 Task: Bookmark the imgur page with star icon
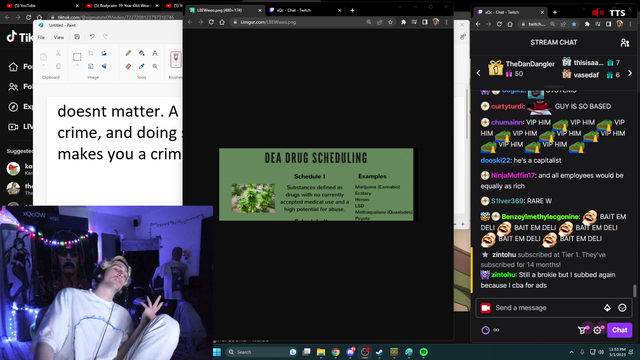click(390, 22)
